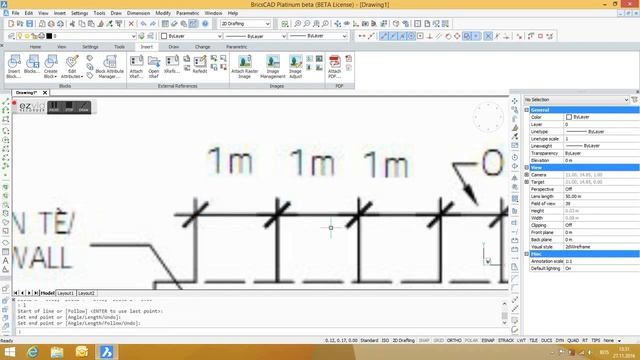Click the Lens length value 50.00 m
Viewport: 640px width, 360px height.
(x=601, y=196)
